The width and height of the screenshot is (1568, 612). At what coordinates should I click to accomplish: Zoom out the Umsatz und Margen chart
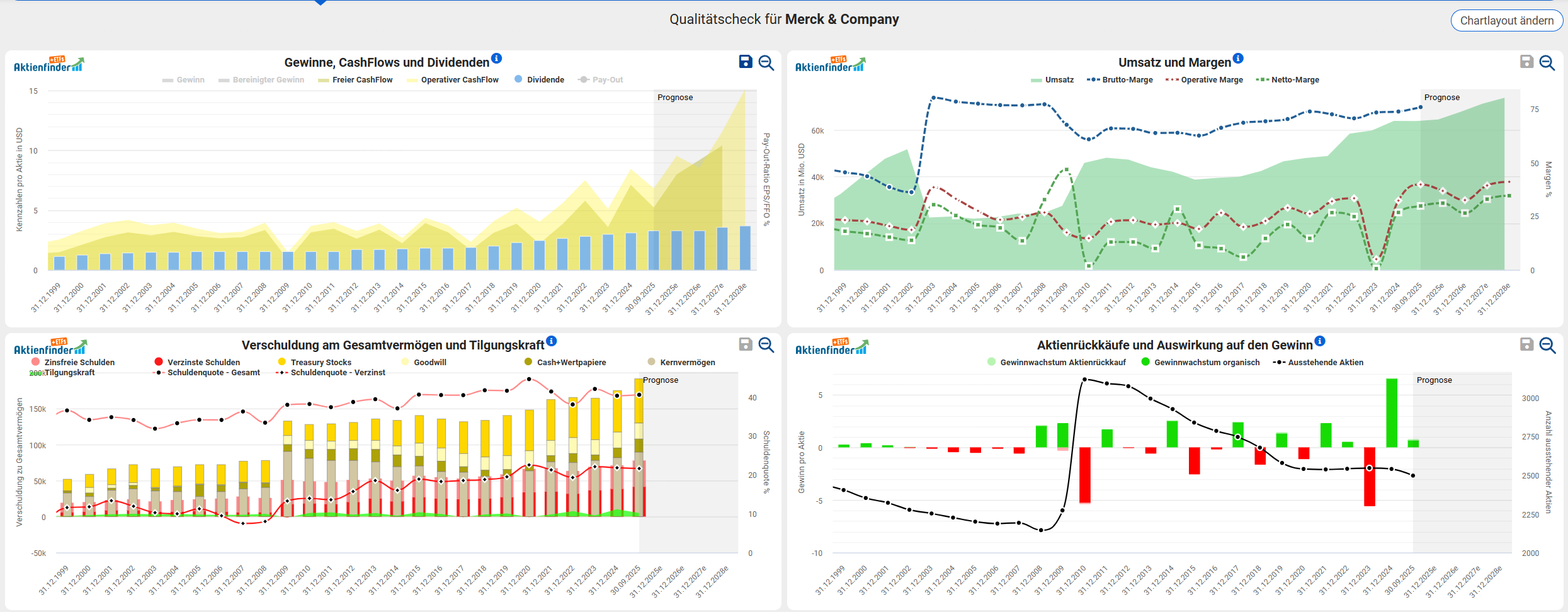pos(1547,62)
